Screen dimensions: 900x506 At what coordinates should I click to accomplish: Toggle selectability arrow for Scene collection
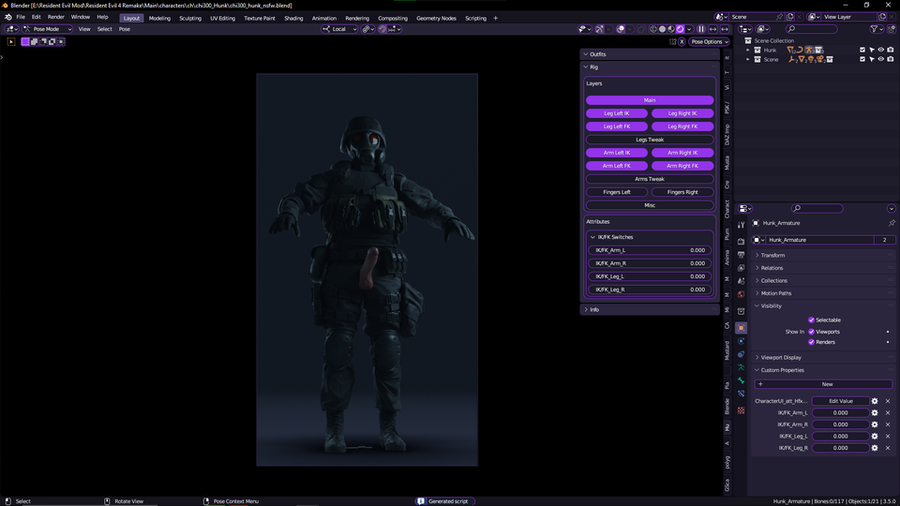click(x=872, y=59)
